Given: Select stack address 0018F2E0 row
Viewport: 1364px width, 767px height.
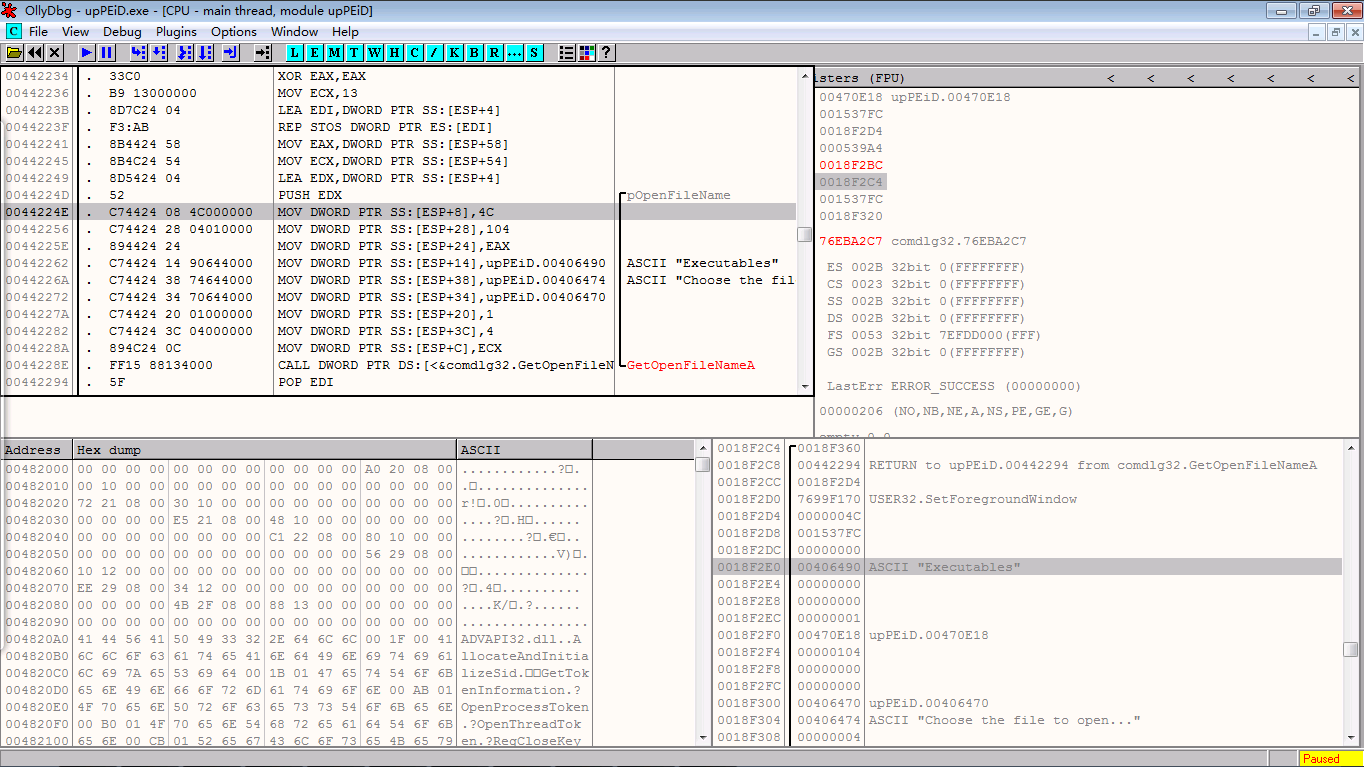Looking at the screenshot, I should tap(1029, 567).
